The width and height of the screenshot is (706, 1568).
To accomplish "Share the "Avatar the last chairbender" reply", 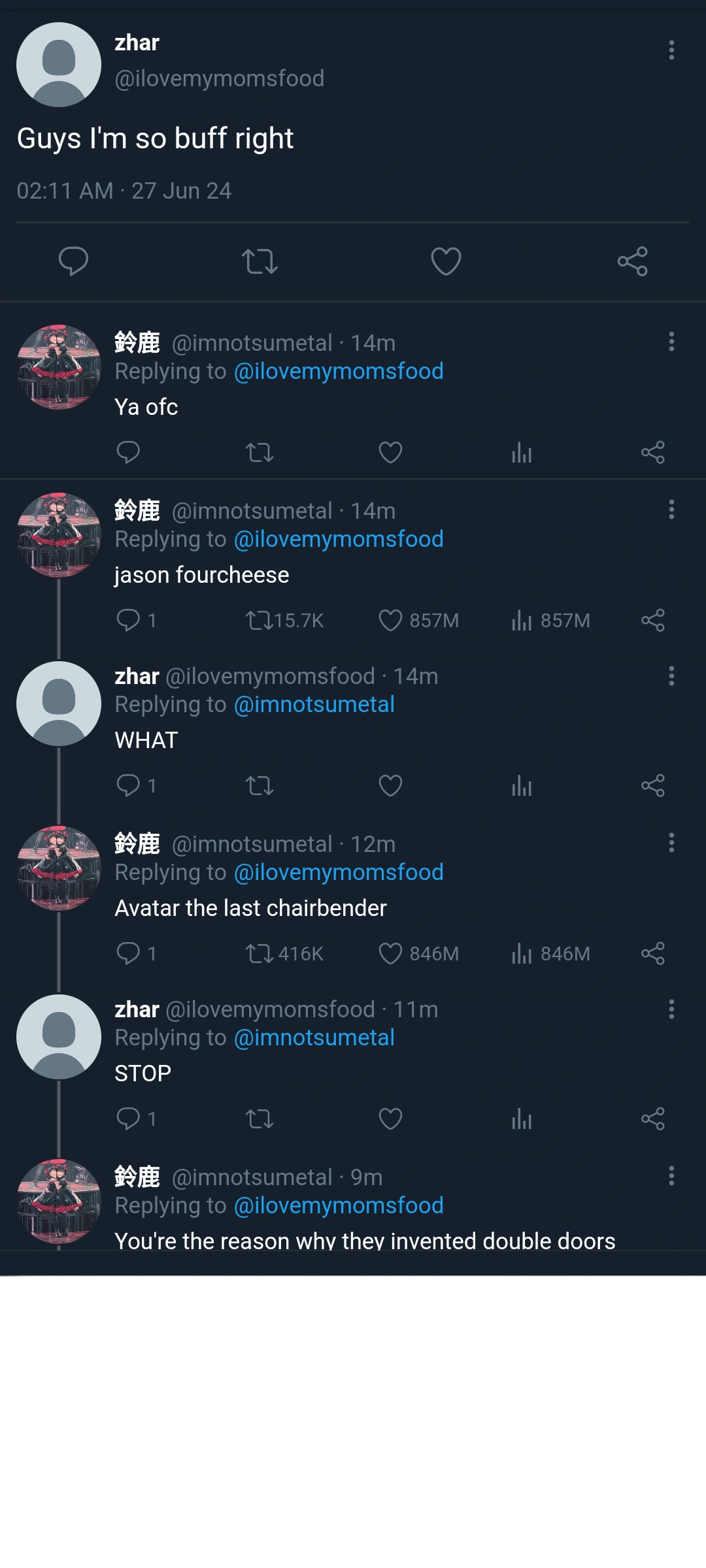I will [x=652, y=953].
